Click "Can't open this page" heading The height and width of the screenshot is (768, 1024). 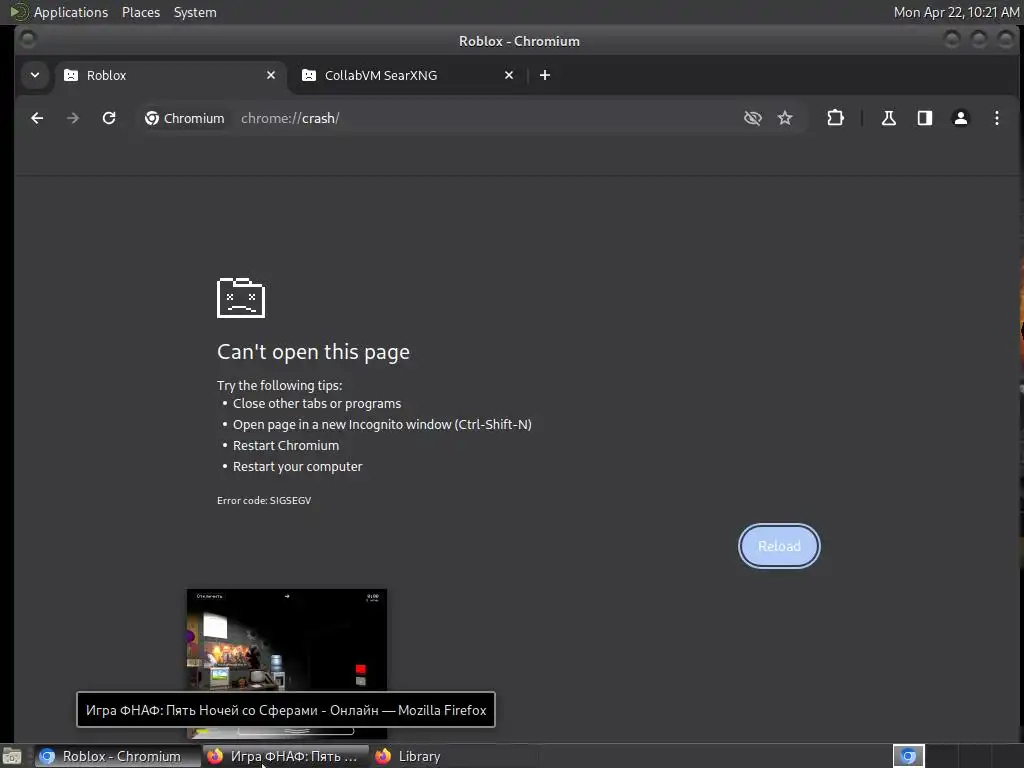pyautogui.click(x=313, y=352)
